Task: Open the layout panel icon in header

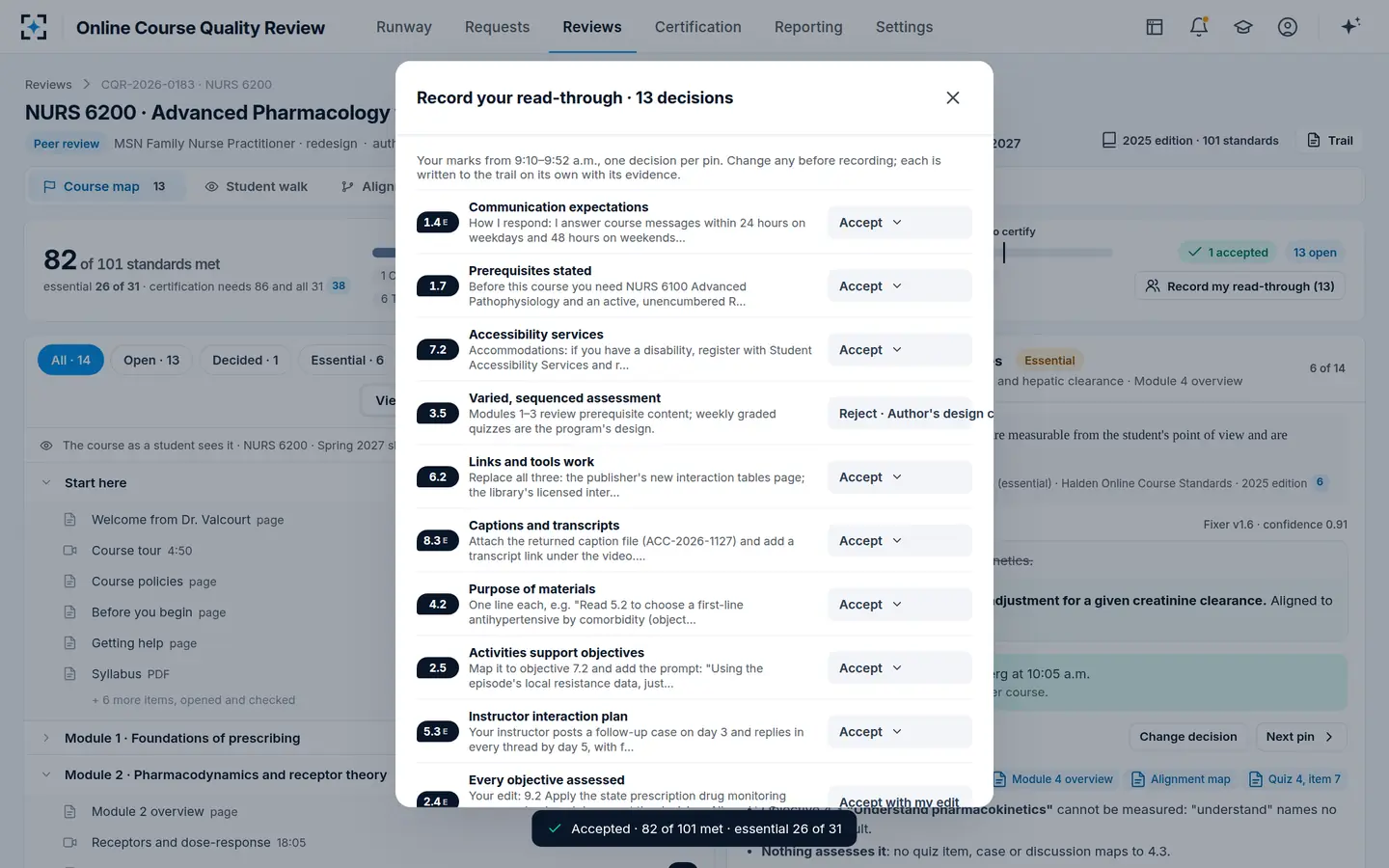Action: tap(1155, 27)
